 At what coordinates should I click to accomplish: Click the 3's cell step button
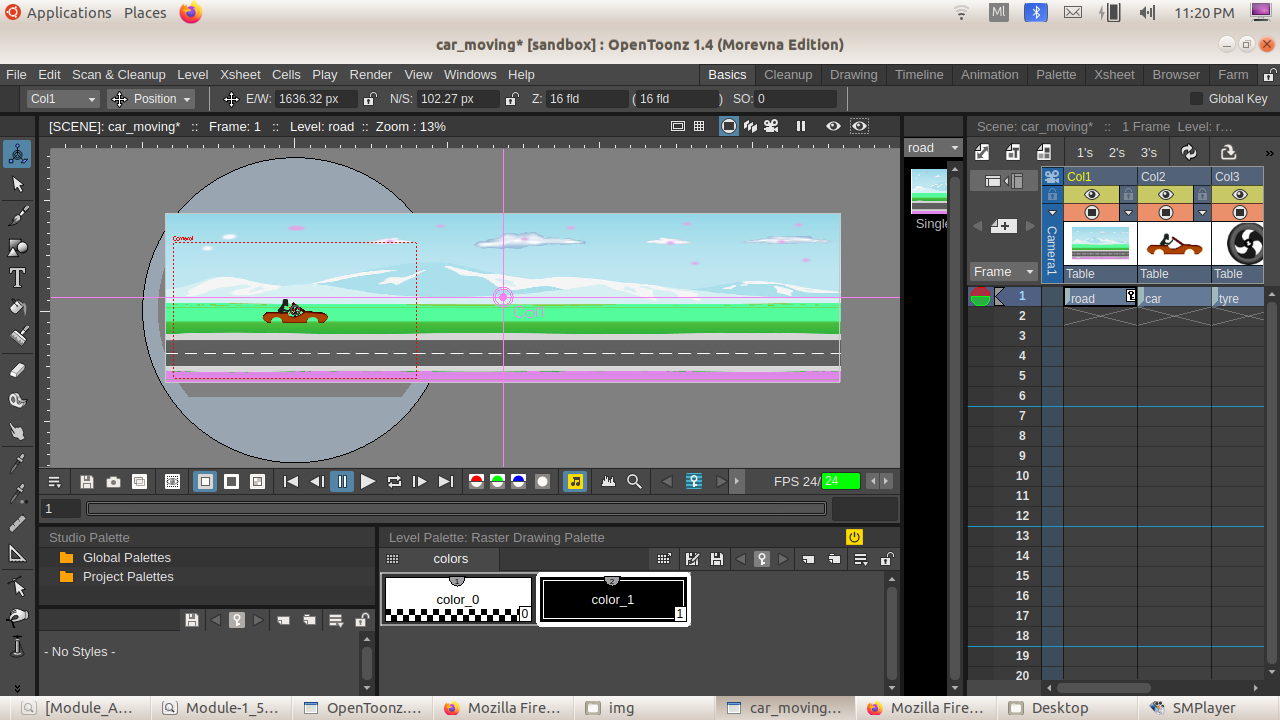(x=1149, y=152)
